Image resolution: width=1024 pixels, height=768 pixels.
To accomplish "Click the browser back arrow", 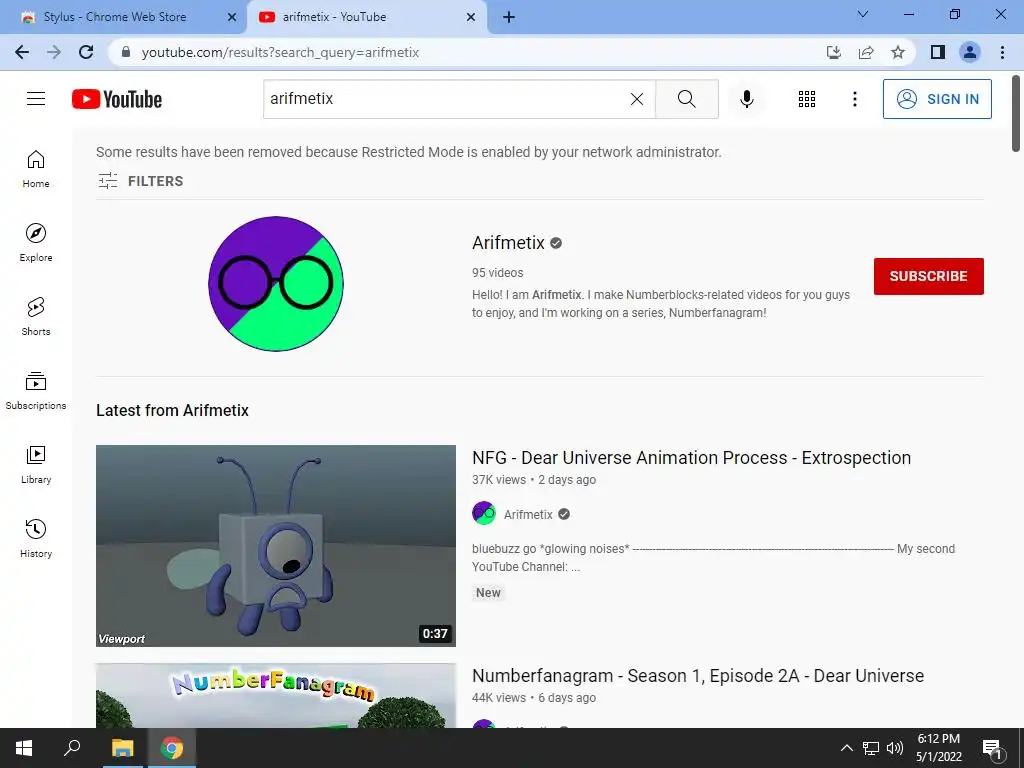I will 22,52.
